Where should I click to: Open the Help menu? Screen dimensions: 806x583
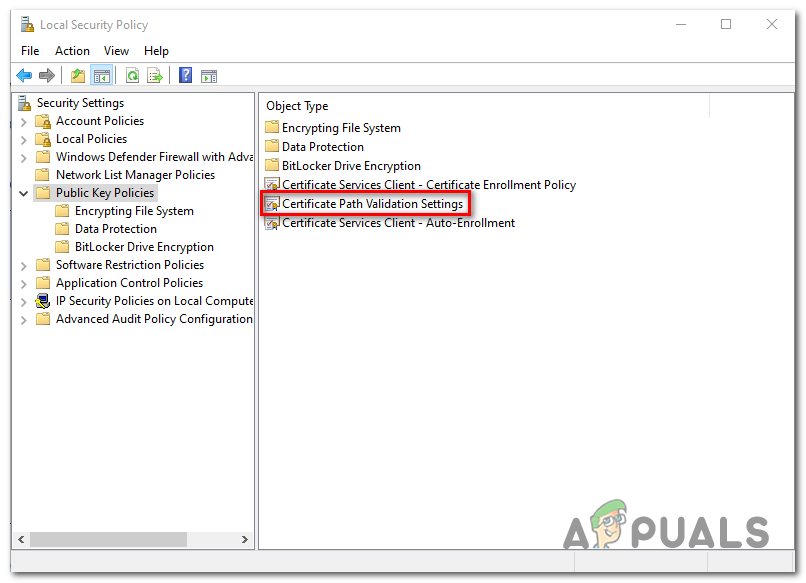pos(156,51)
